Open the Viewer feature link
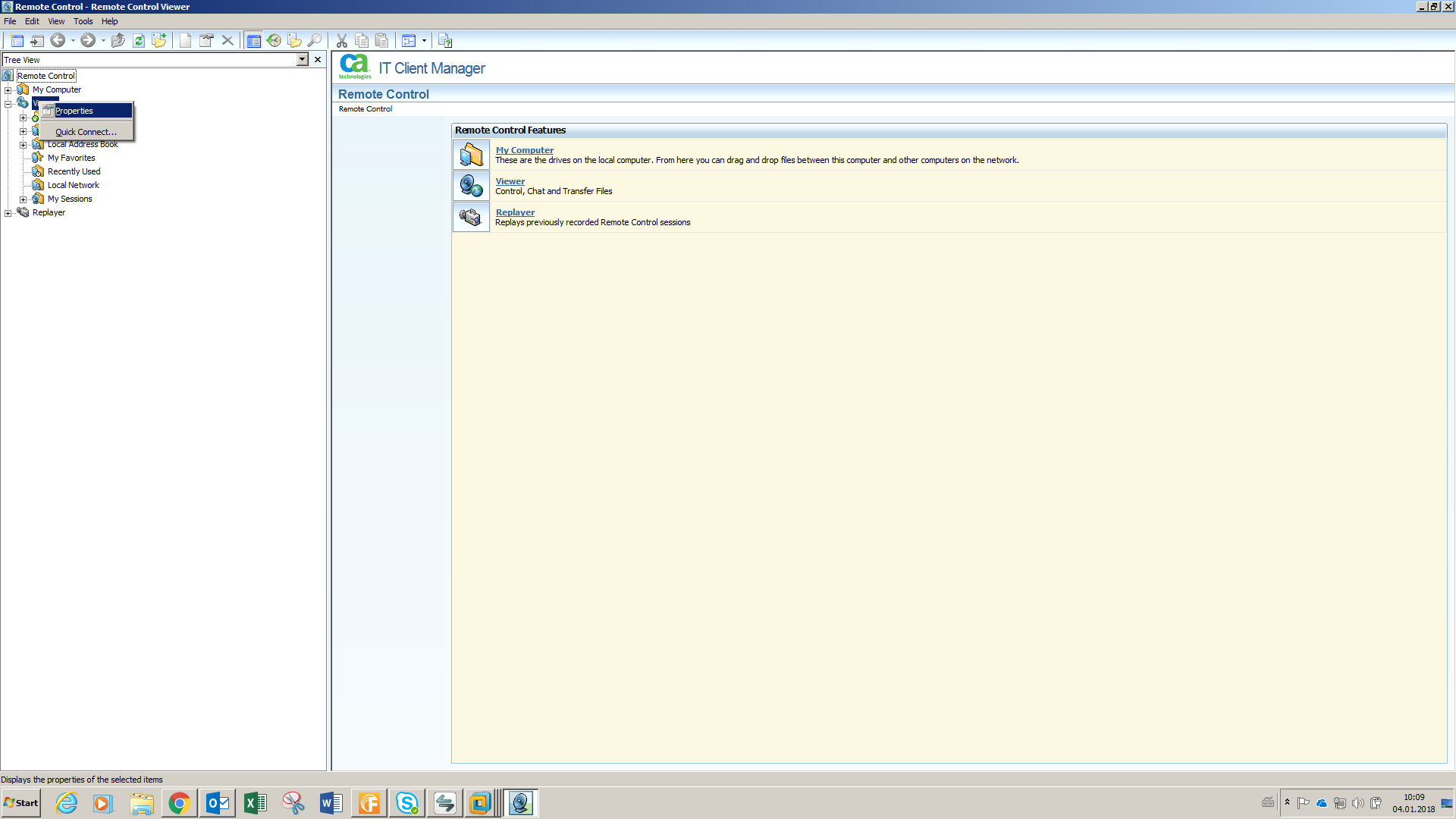 pos(510,181)
